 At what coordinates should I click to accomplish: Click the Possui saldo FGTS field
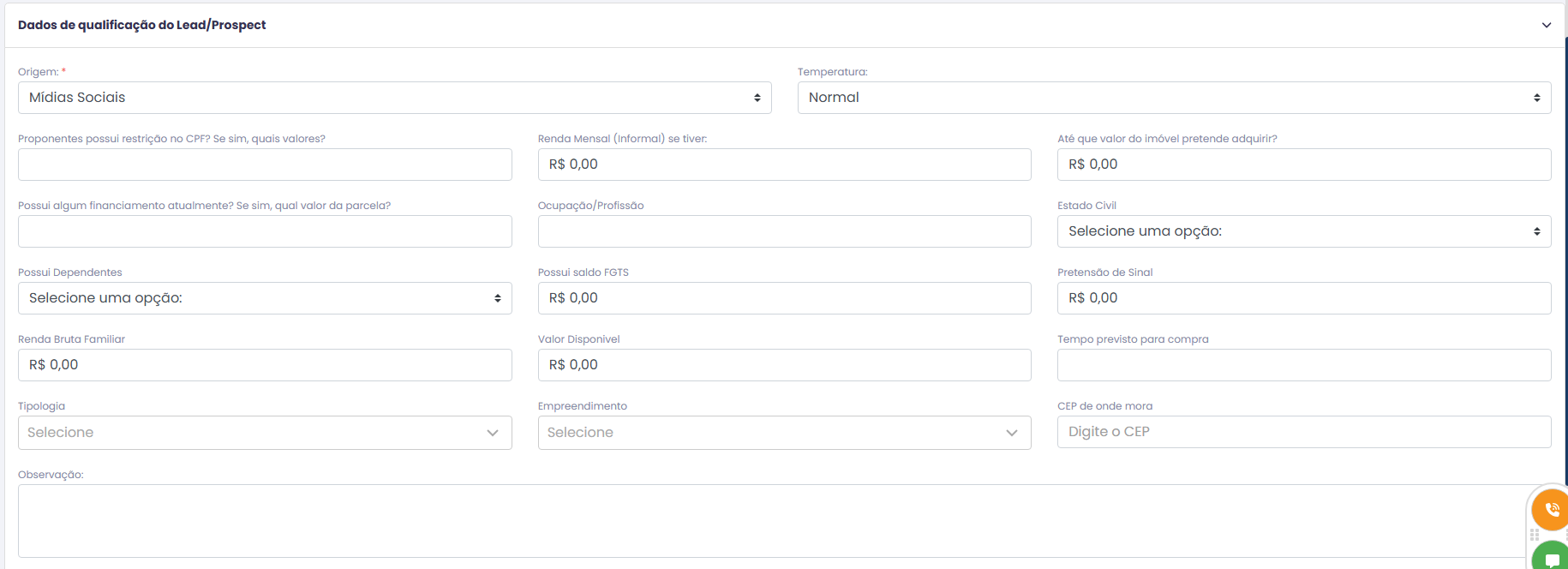[784, 298]
